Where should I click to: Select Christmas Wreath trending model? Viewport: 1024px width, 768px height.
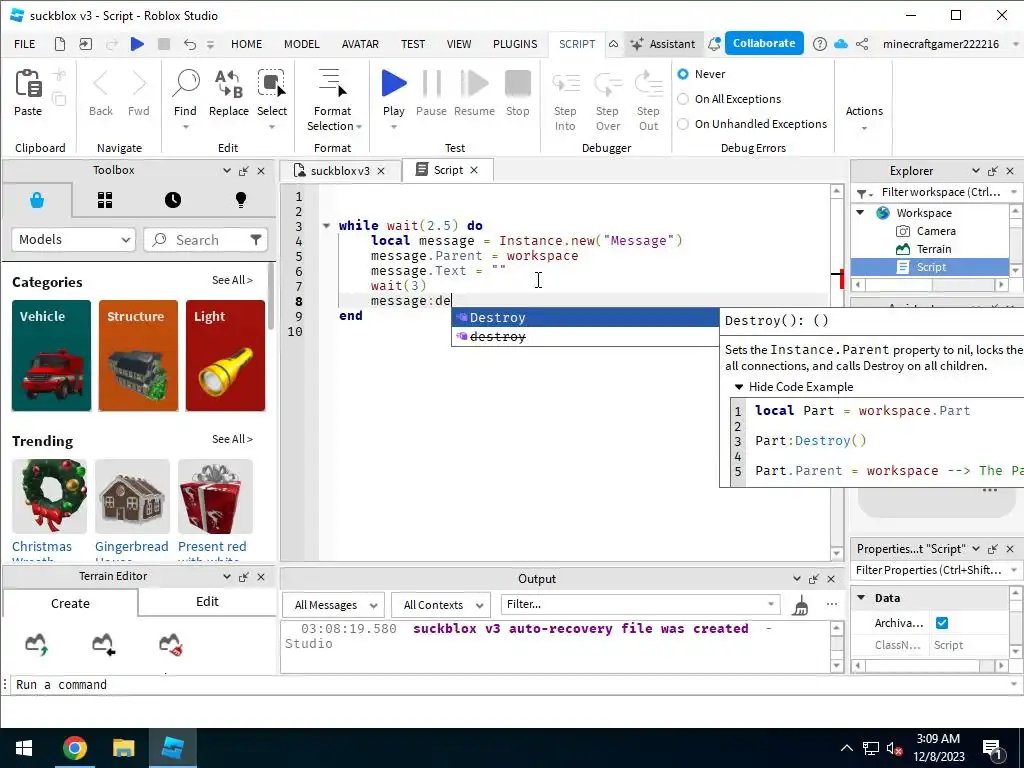pyautogui.click(x=49, y=495)
